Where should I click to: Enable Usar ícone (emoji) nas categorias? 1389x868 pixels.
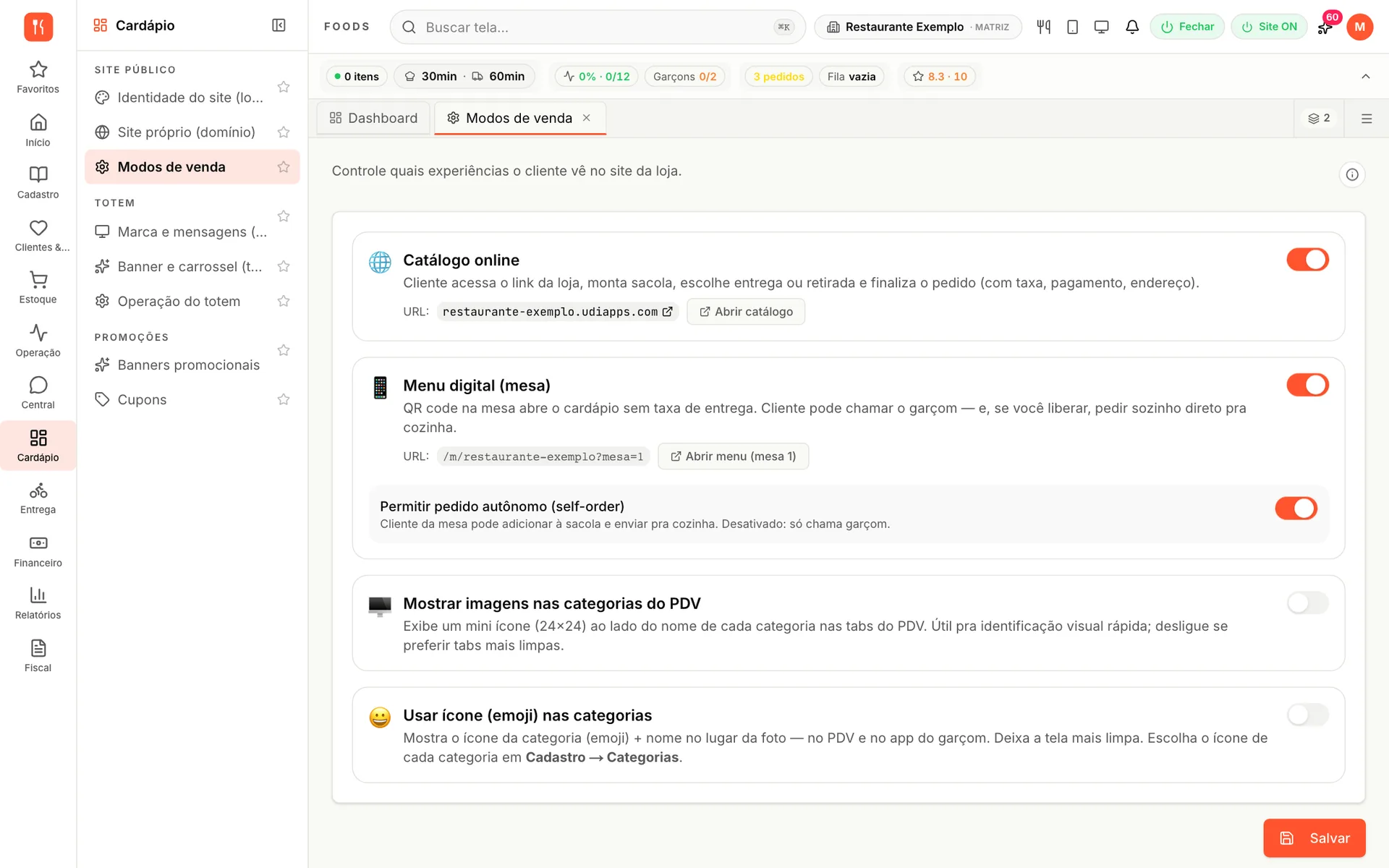point(1307,715)
